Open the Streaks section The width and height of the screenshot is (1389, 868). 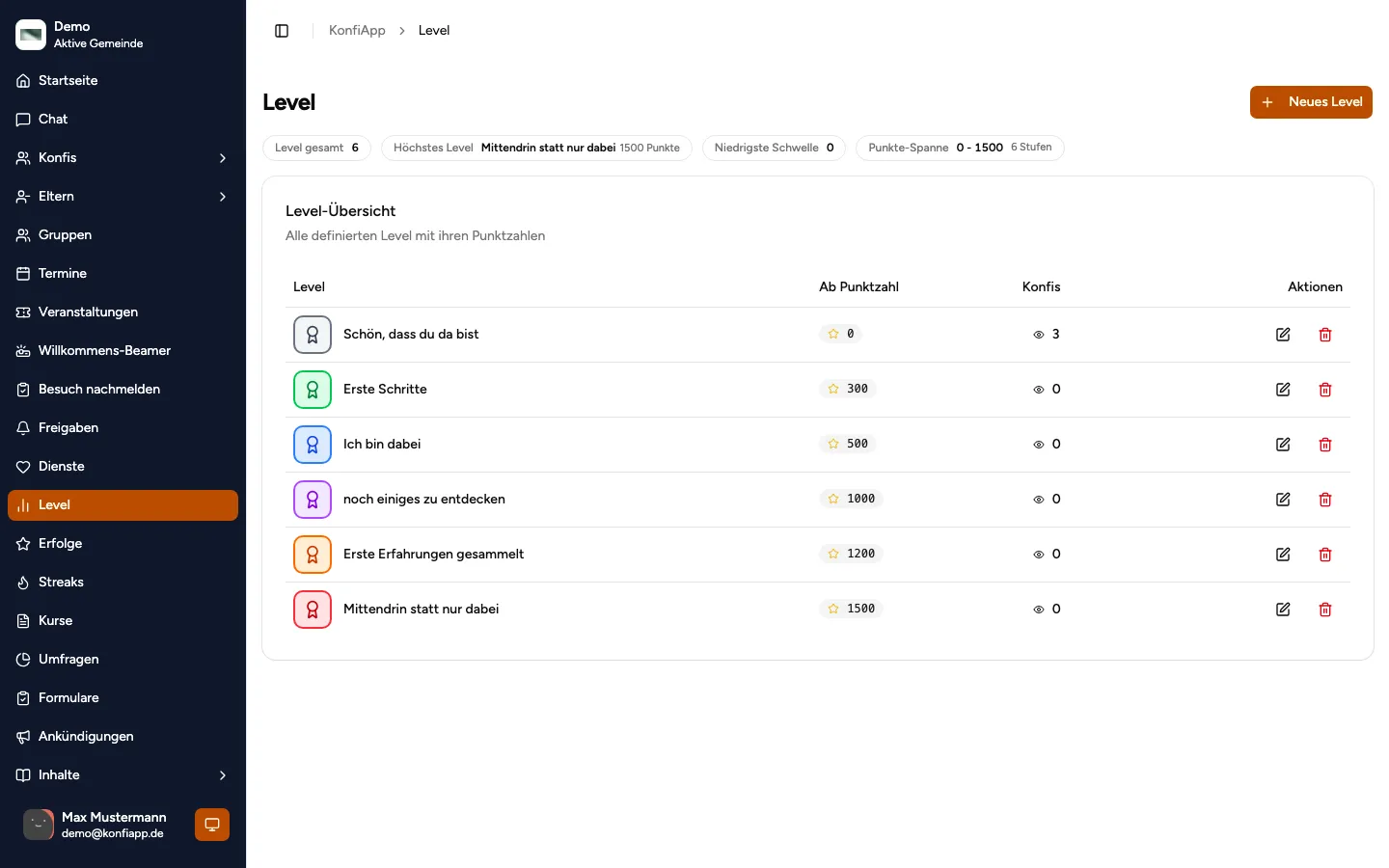click(123, 583)
